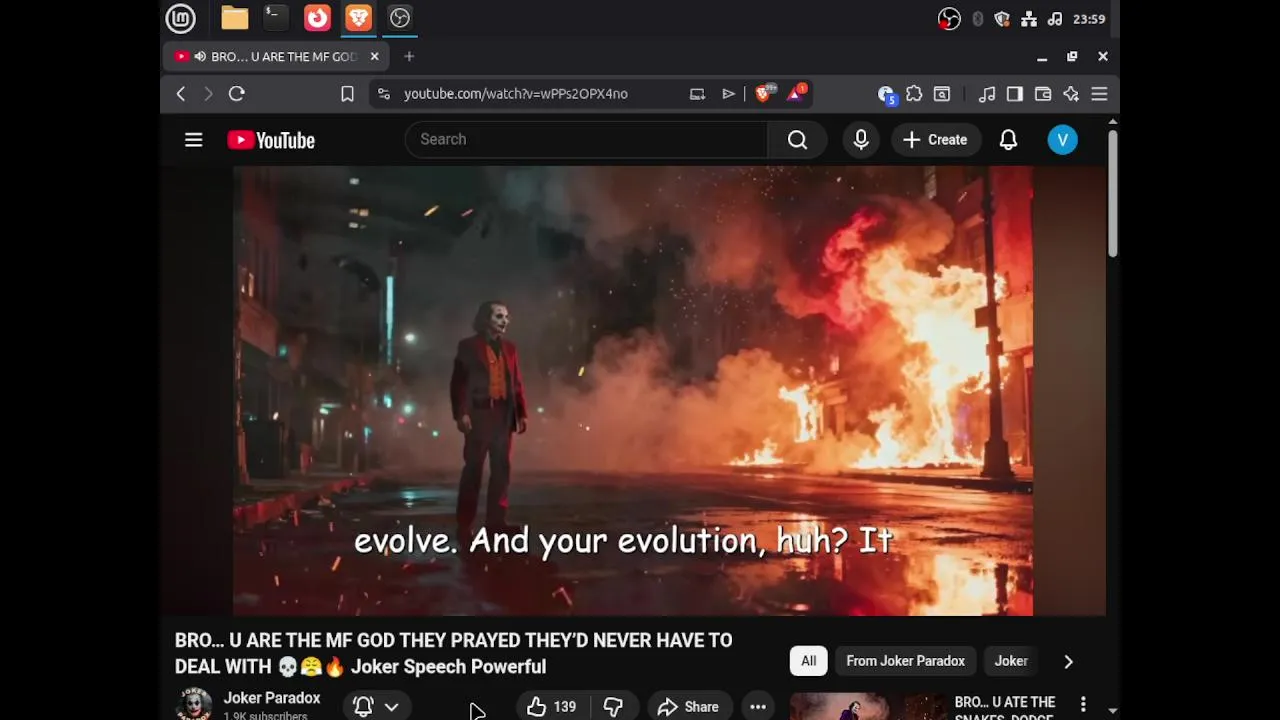Click the YouTube URL in the address bar
Screen dimensions: 1280x720
pyautogui.click(x=516, y=94)
